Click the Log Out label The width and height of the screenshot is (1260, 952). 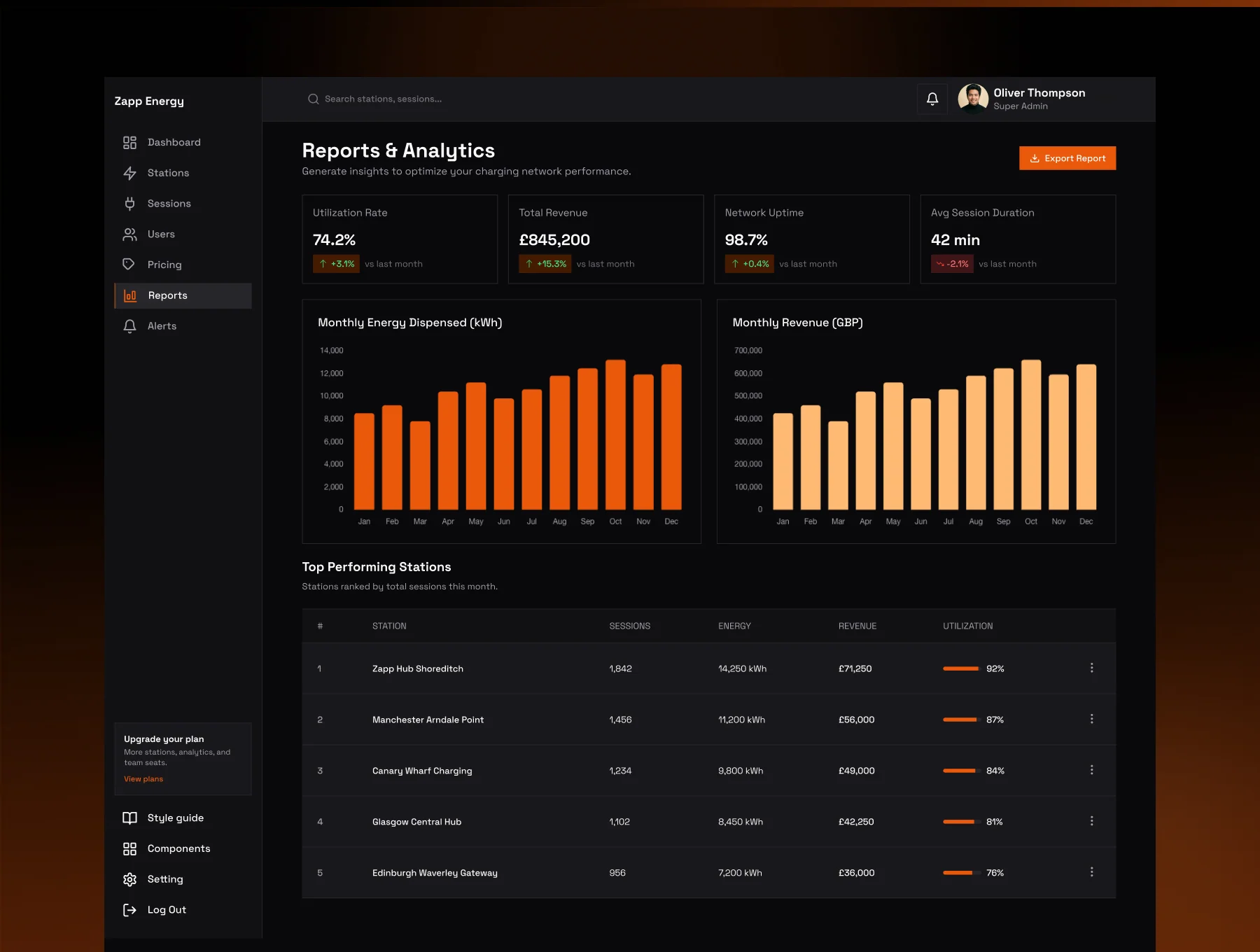tap(167, 910)
